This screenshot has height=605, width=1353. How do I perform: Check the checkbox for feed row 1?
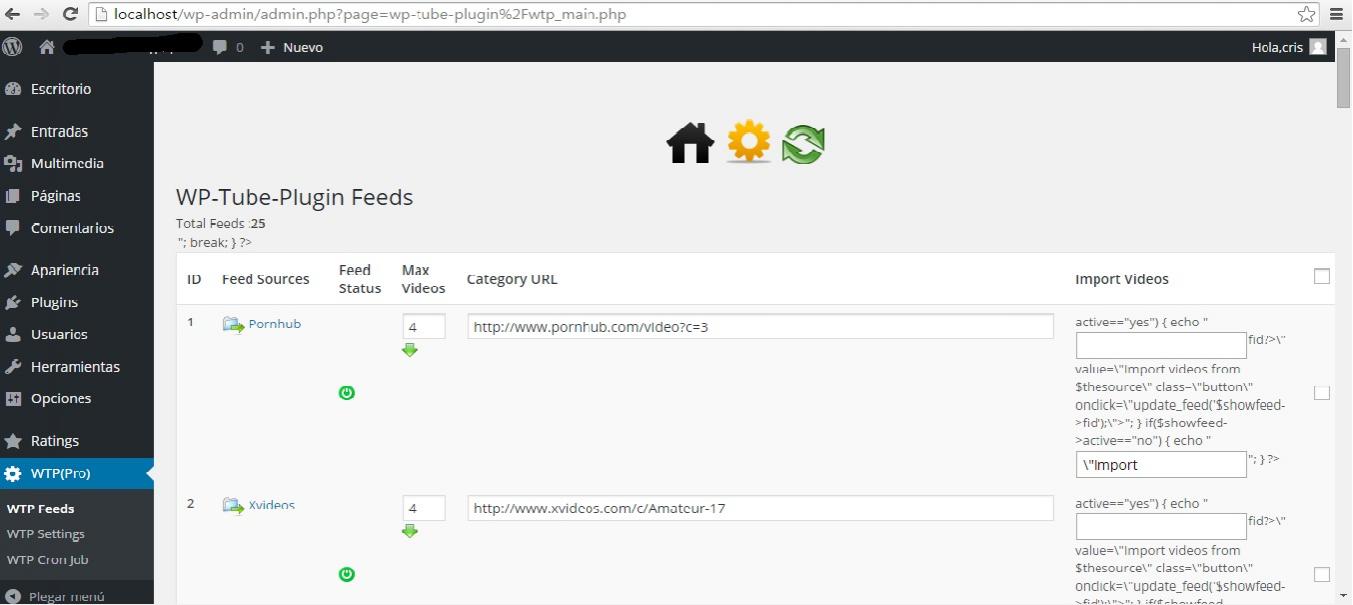pyautogui.click(x=1322, y=393)
